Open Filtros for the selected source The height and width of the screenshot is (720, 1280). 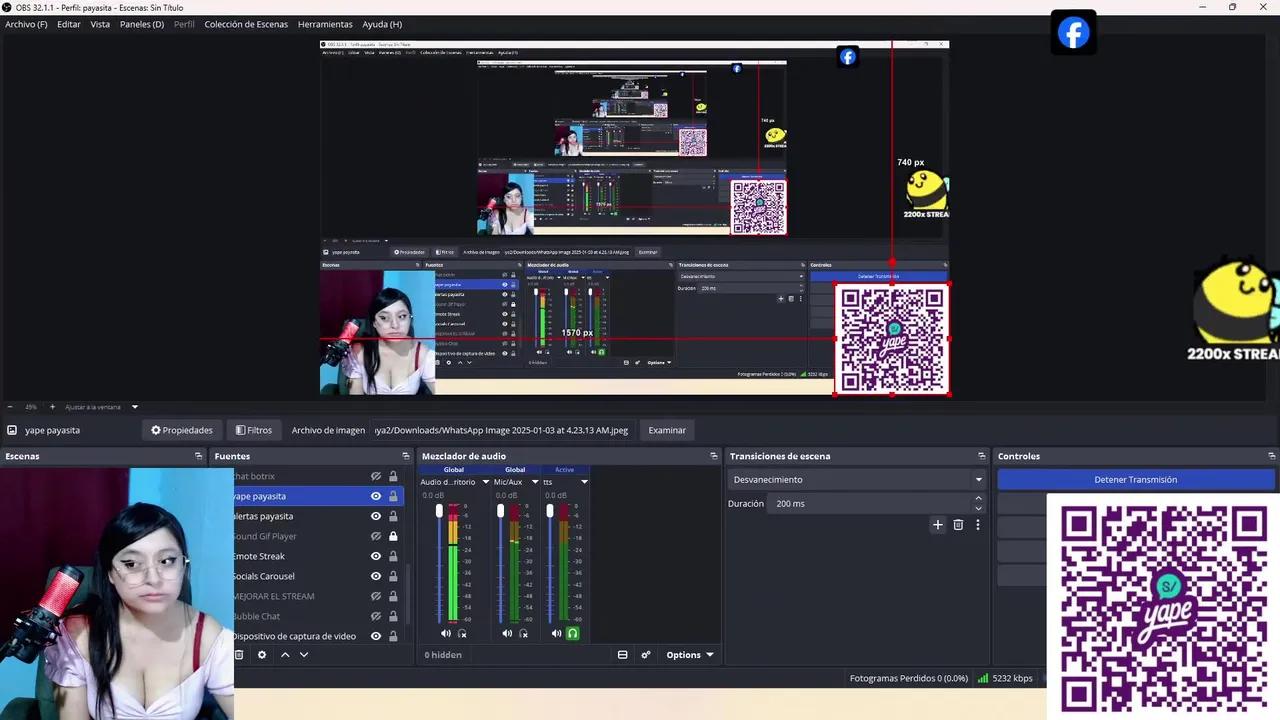[254, 430]
